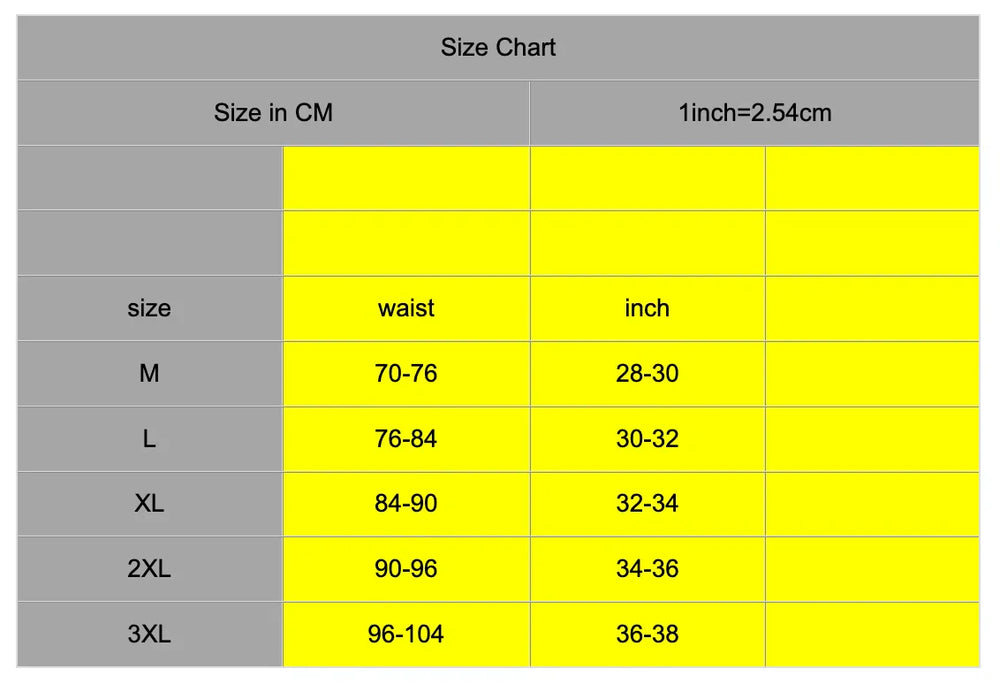Select the 3XL size cell
1000x684 pixels.
pos(149,633)
